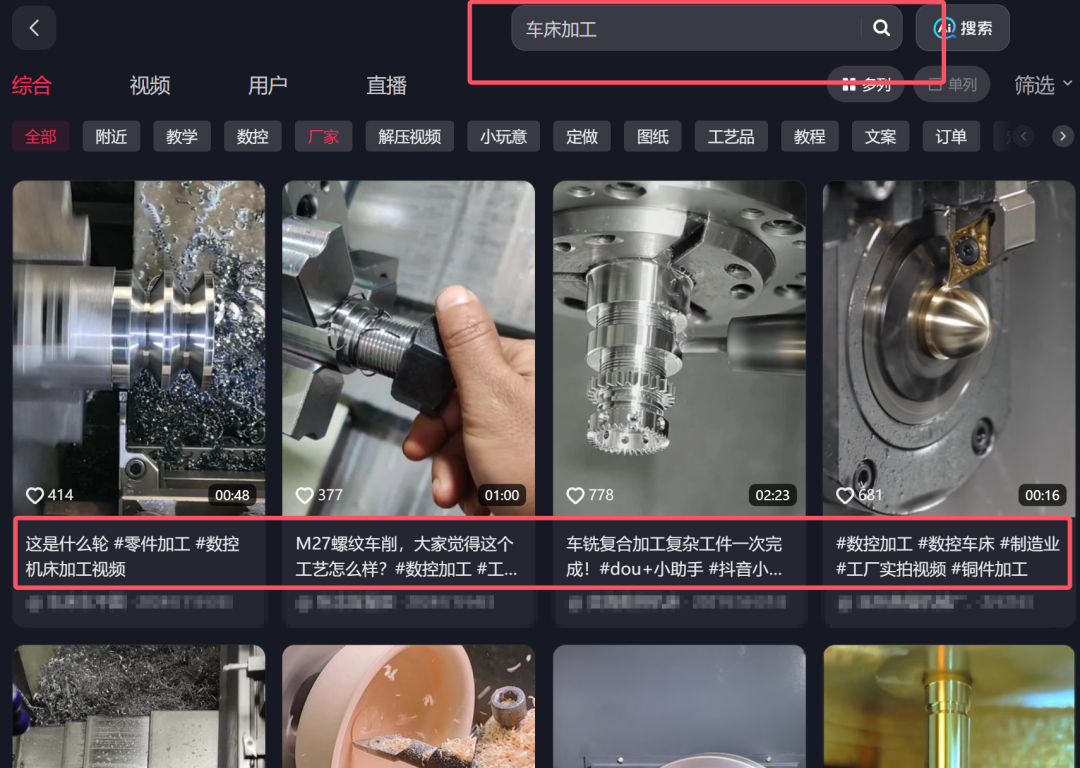Open AI 搜索 button
The height and width of the screenshot is (768, 1080).
(x=962, y=28)
